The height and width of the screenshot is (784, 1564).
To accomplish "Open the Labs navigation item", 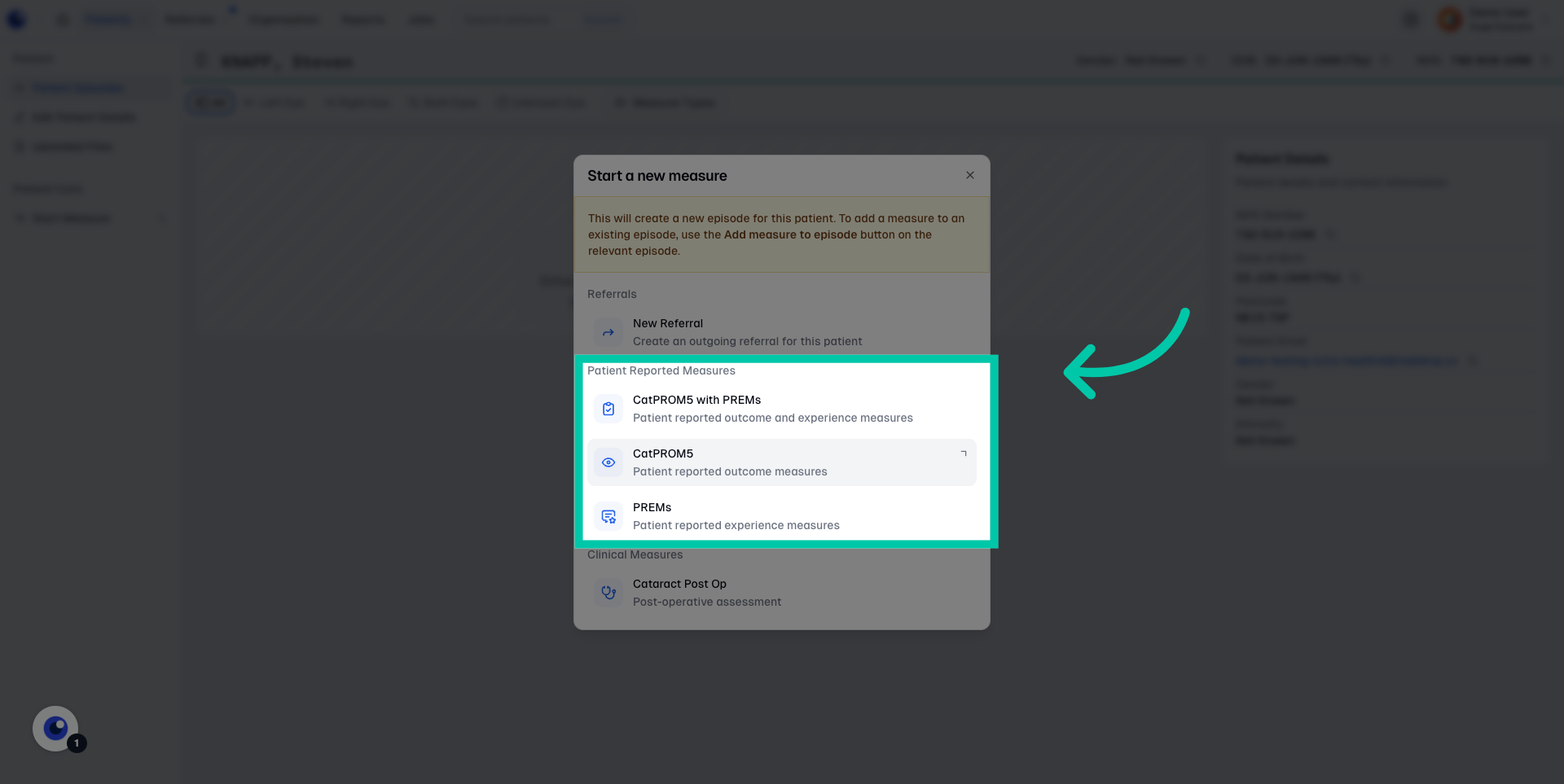I will tap(420, 20).
